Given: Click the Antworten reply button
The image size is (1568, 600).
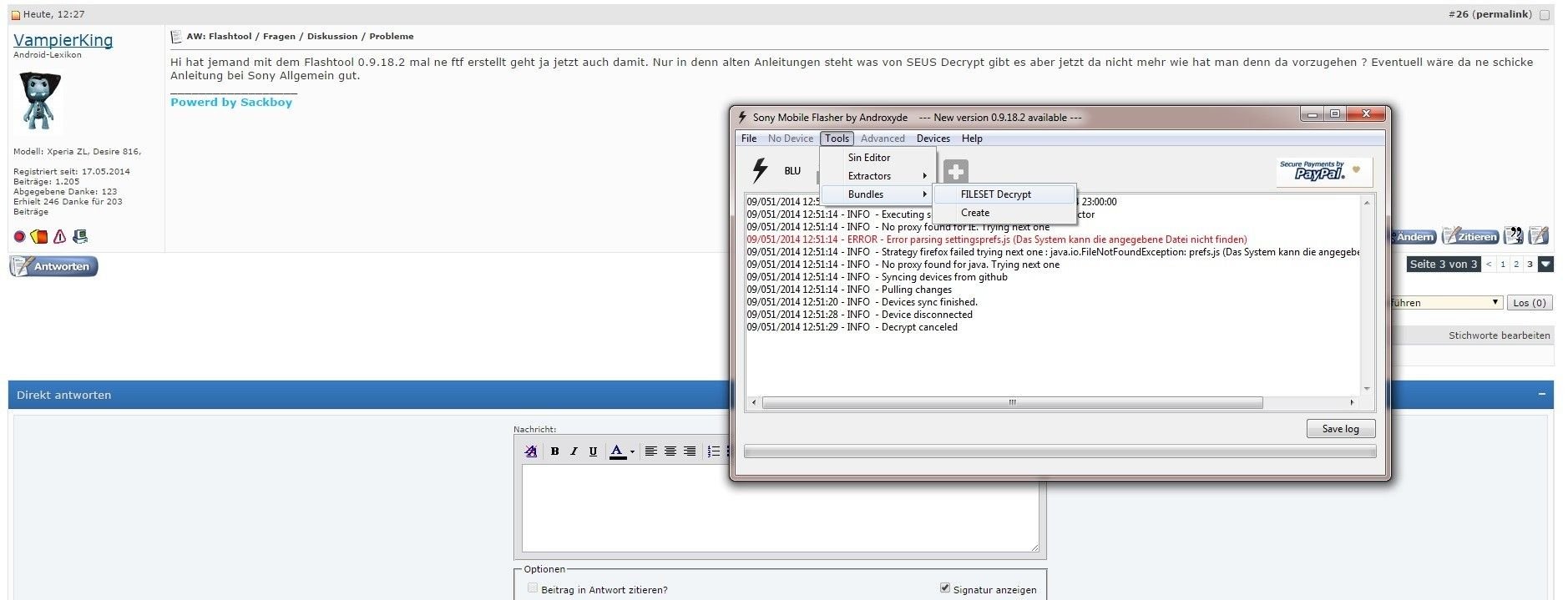Looking at the screenshot, I should (53, 267).
